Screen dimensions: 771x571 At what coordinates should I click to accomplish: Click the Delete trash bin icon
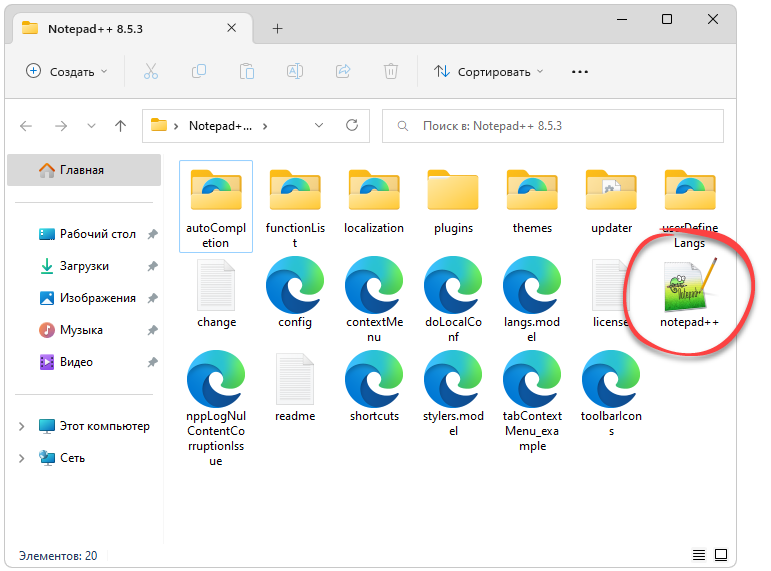(x=391, y=71)
